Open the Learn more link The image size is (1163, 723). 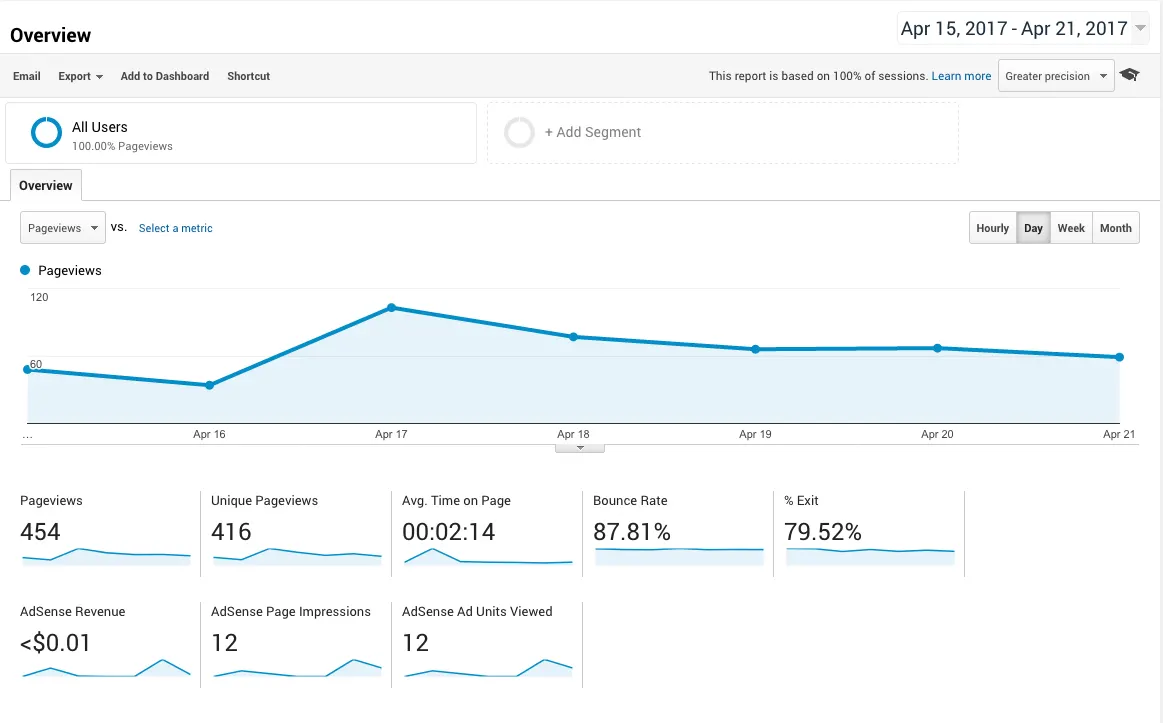click(961, 76)
